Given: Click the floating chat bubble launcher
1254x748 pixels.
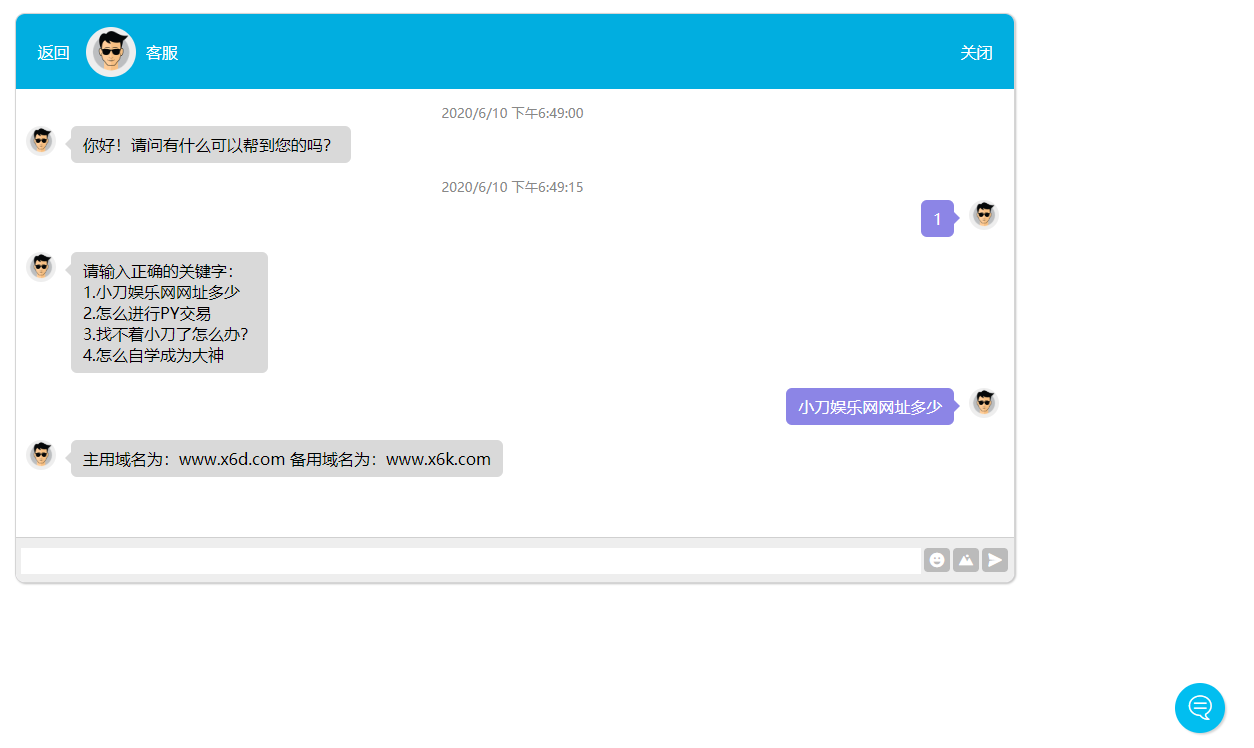Looking at the screenshot, I should click(x=1199, y=708).
